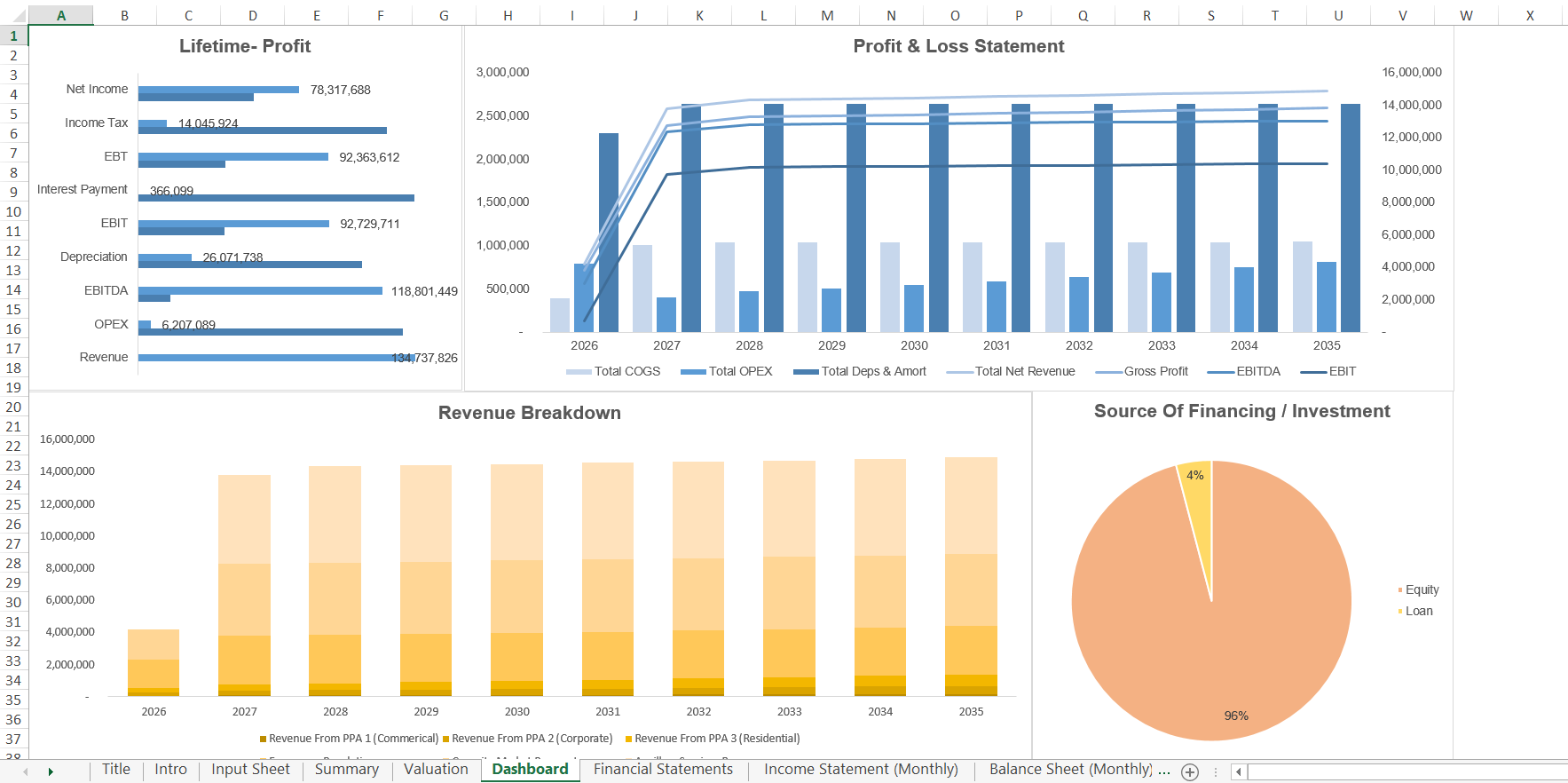1568x783 pixels.
Task: Click the Profit & Loss Statement title
Action: [x=958, y=46]
